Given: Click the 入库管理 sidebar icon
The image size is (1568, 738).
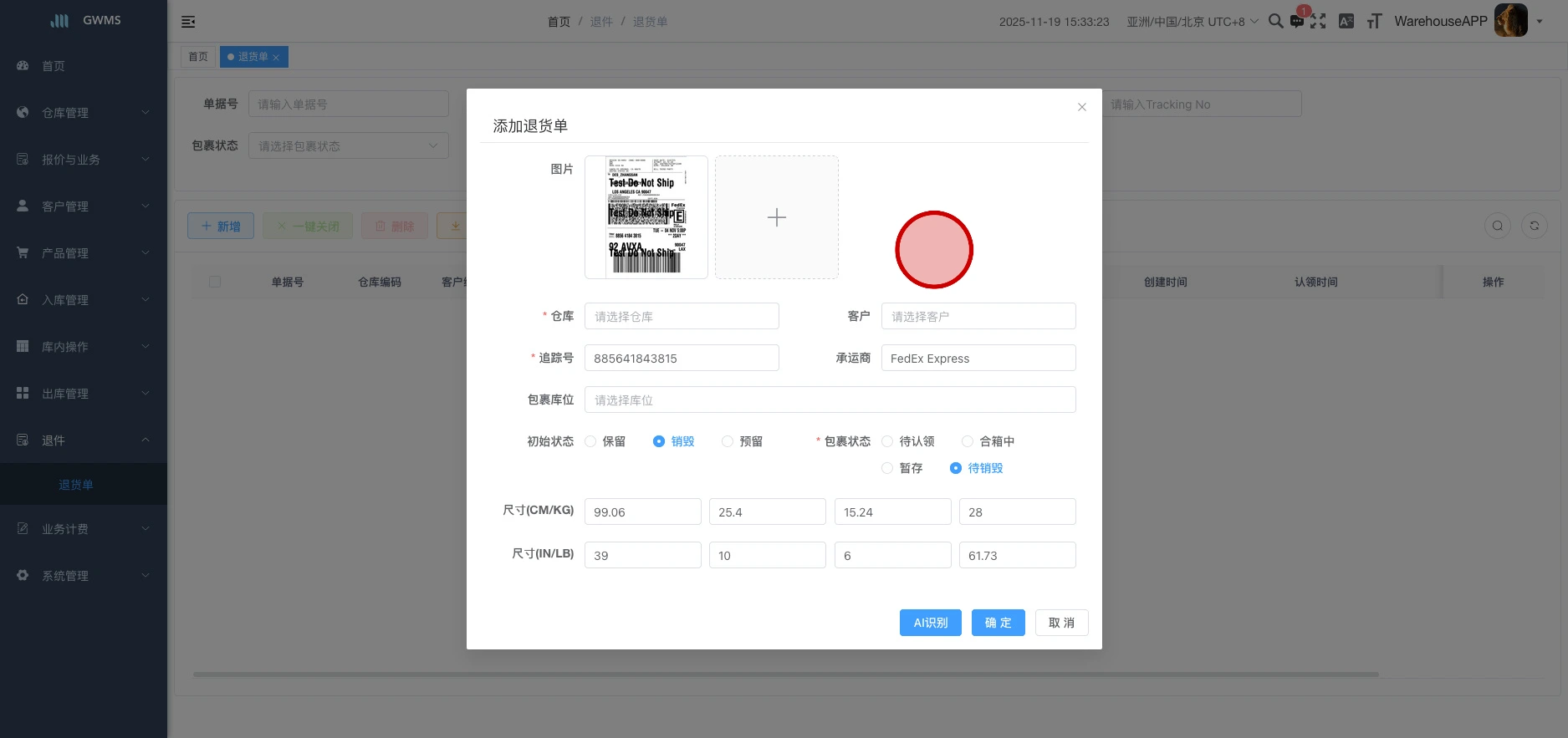Looking at the screenshot, I should pos(23,299).
